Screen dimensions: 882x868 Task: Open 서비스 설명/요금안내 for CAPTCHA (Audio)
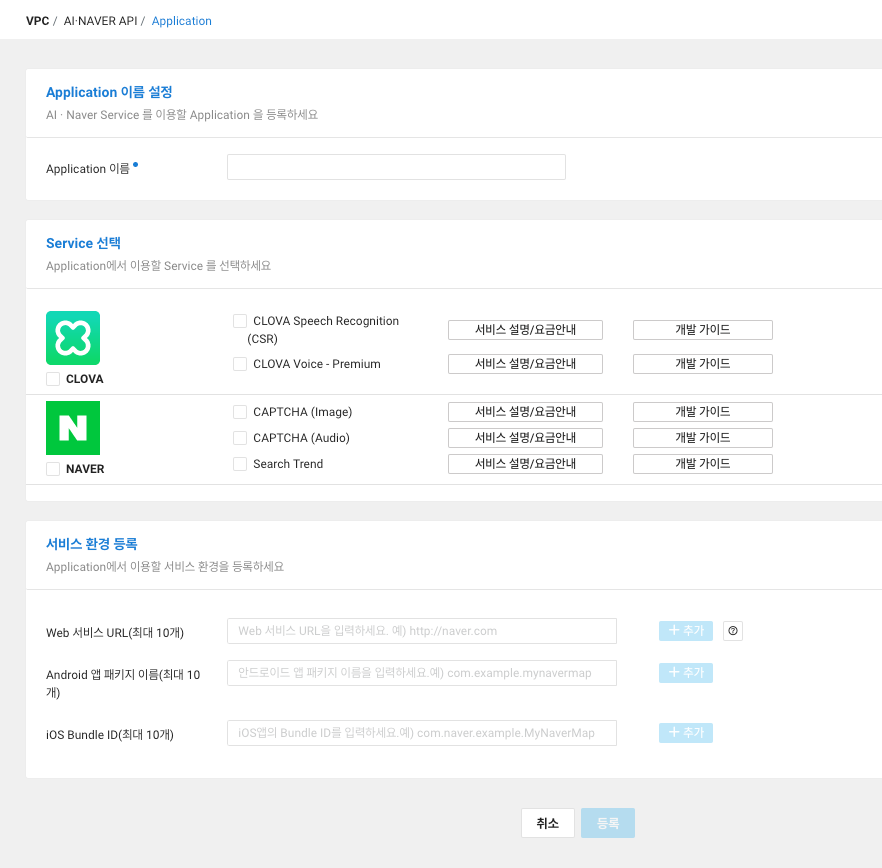pyautogui.click(x=525, y=438)
